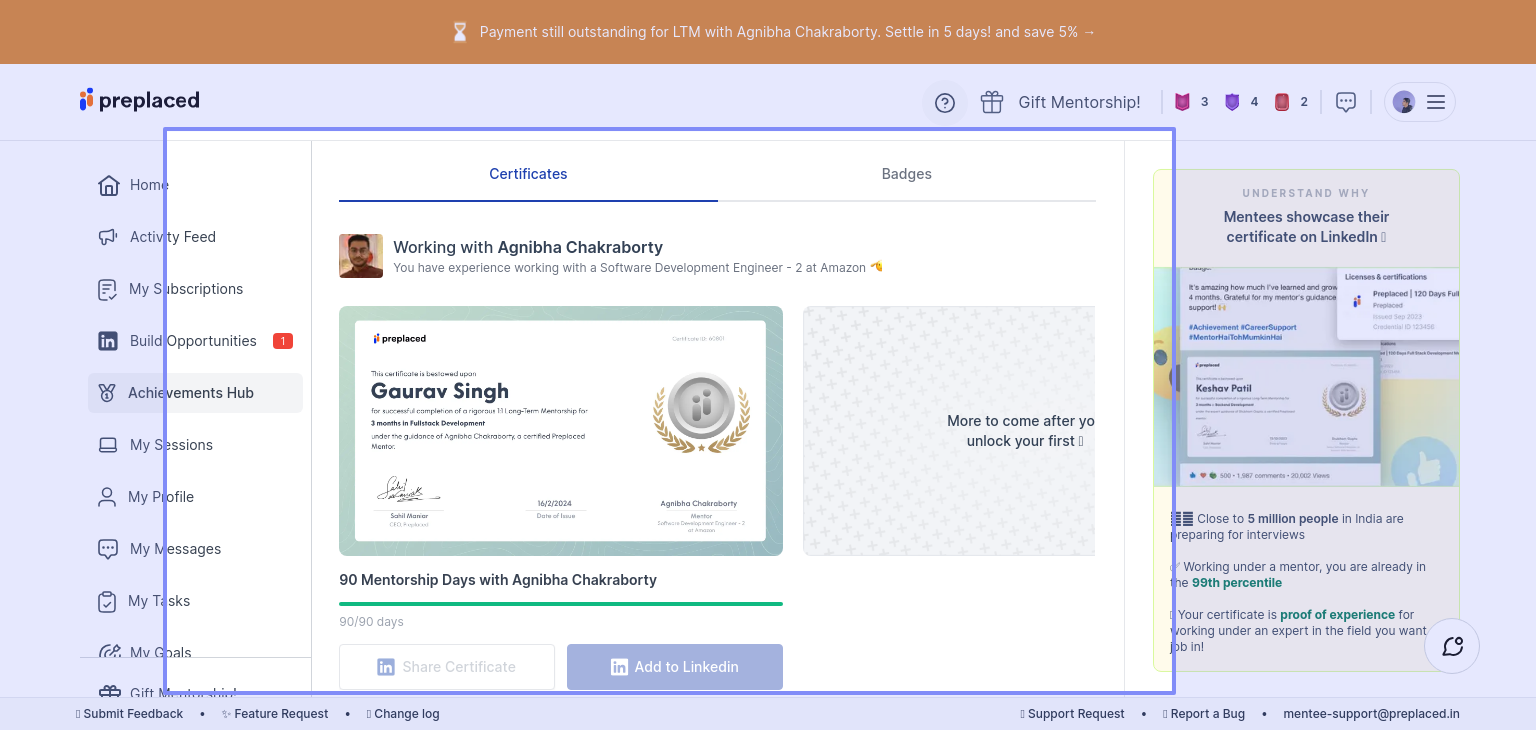Click the Share Certificate button
Viewport: 1536px width, 730px height.
tap(447, 667)
